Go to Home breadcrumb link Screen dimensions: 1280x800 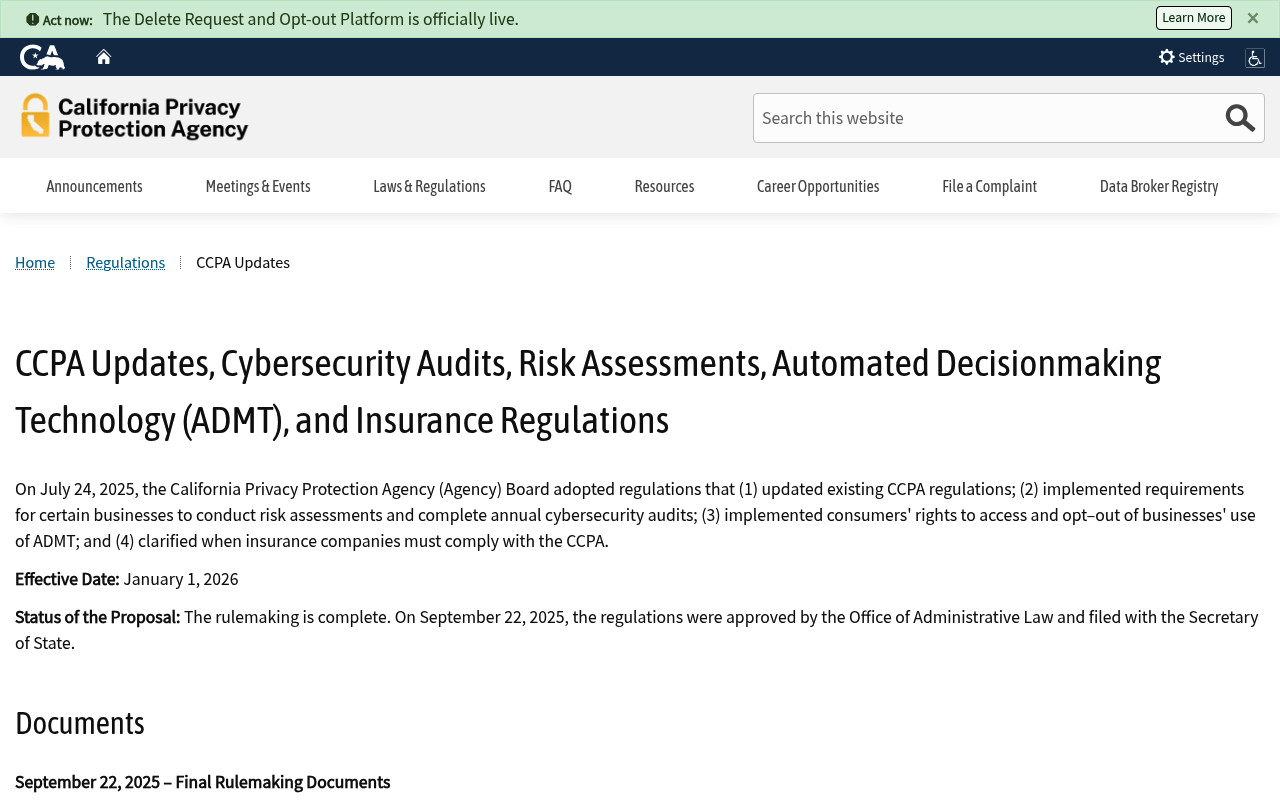pyautogui.click(x=35, y=262)
